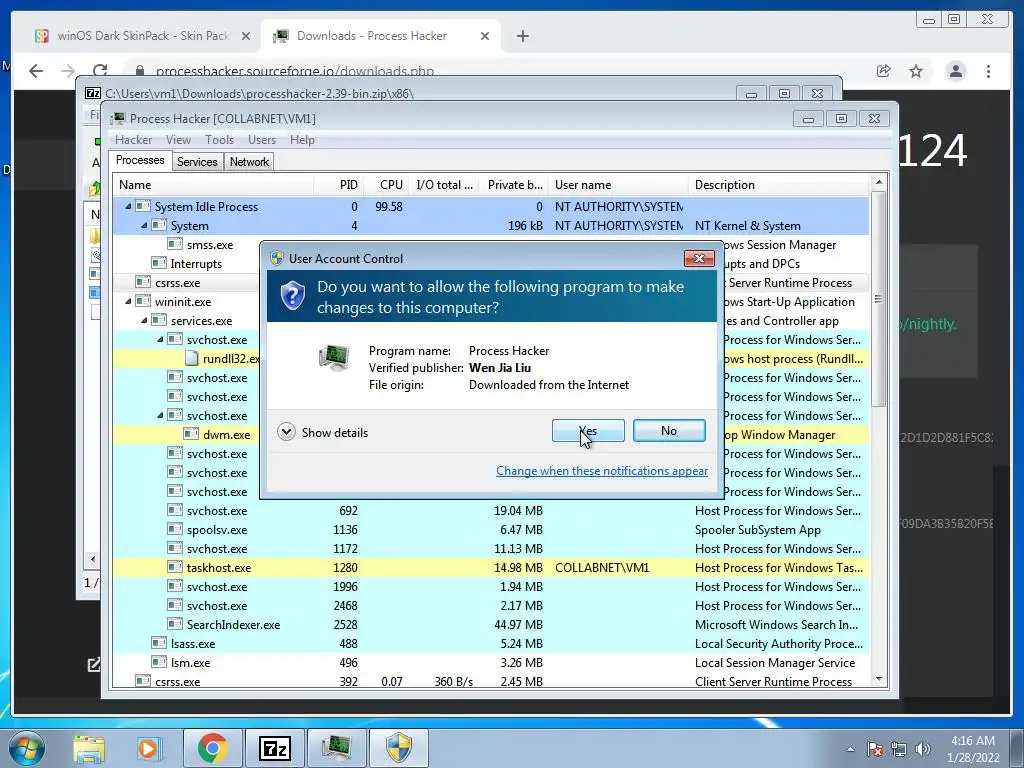Bookmark this page with the star icon
Viewport: 1024px width, 768px height.
tap(916, 71)
